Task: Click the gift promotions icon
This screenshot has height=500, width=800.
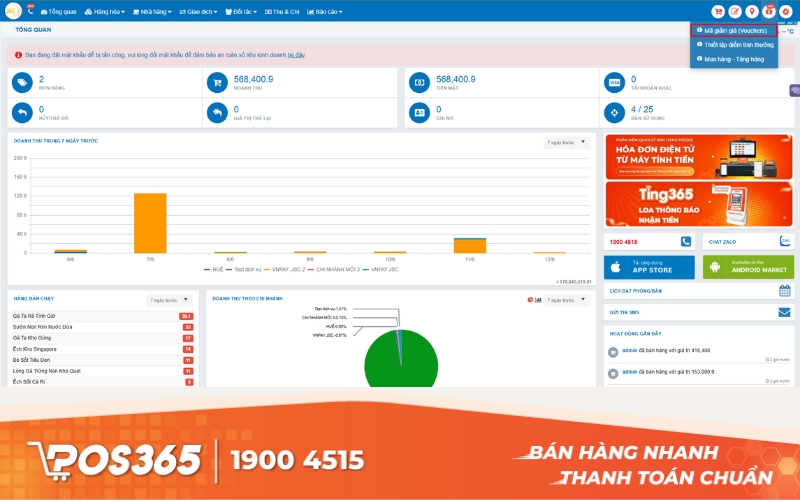Action: (x=768, y=12)
